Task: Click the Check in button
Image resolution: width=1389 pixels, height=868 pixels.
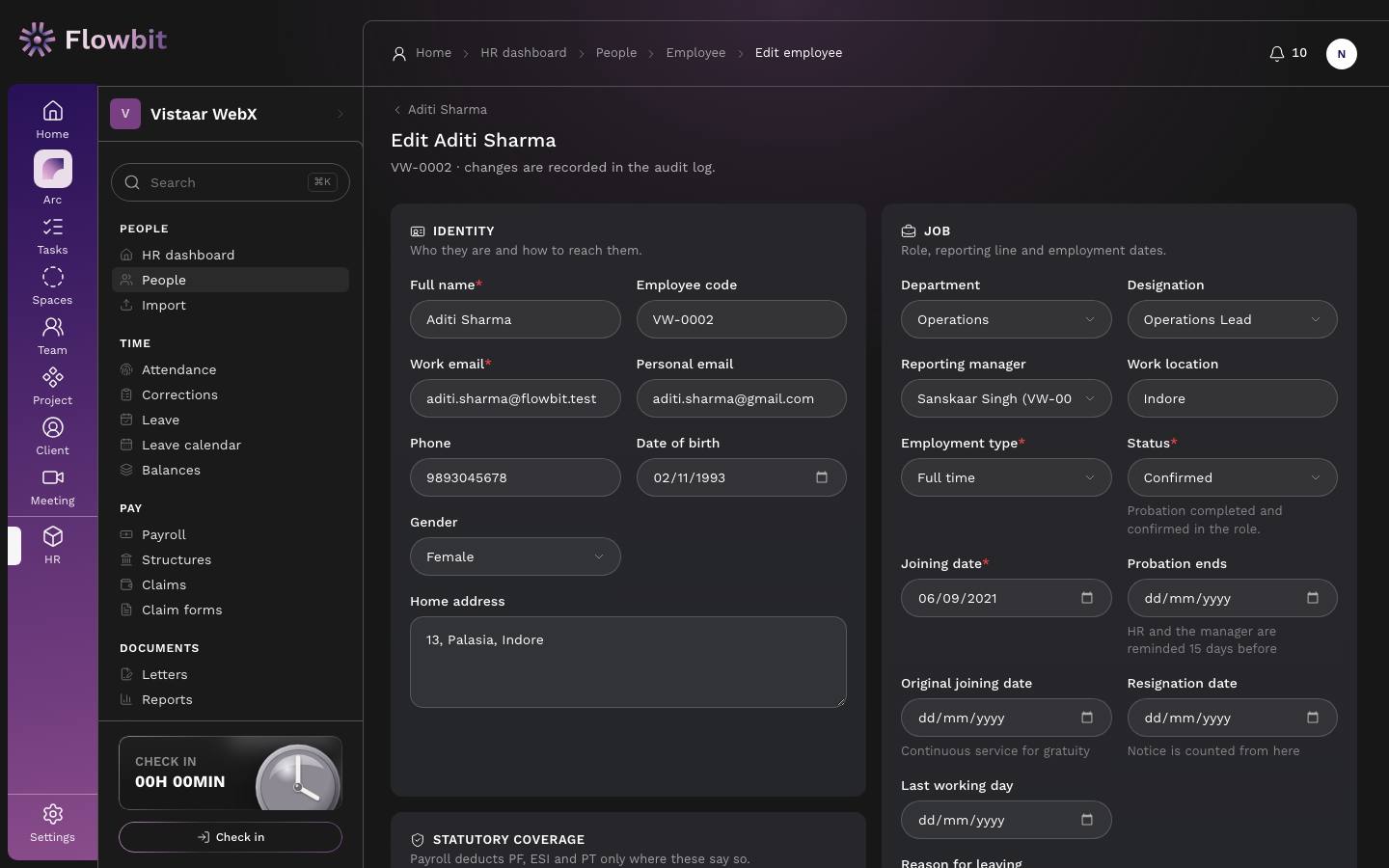Action: click(231, 837)
